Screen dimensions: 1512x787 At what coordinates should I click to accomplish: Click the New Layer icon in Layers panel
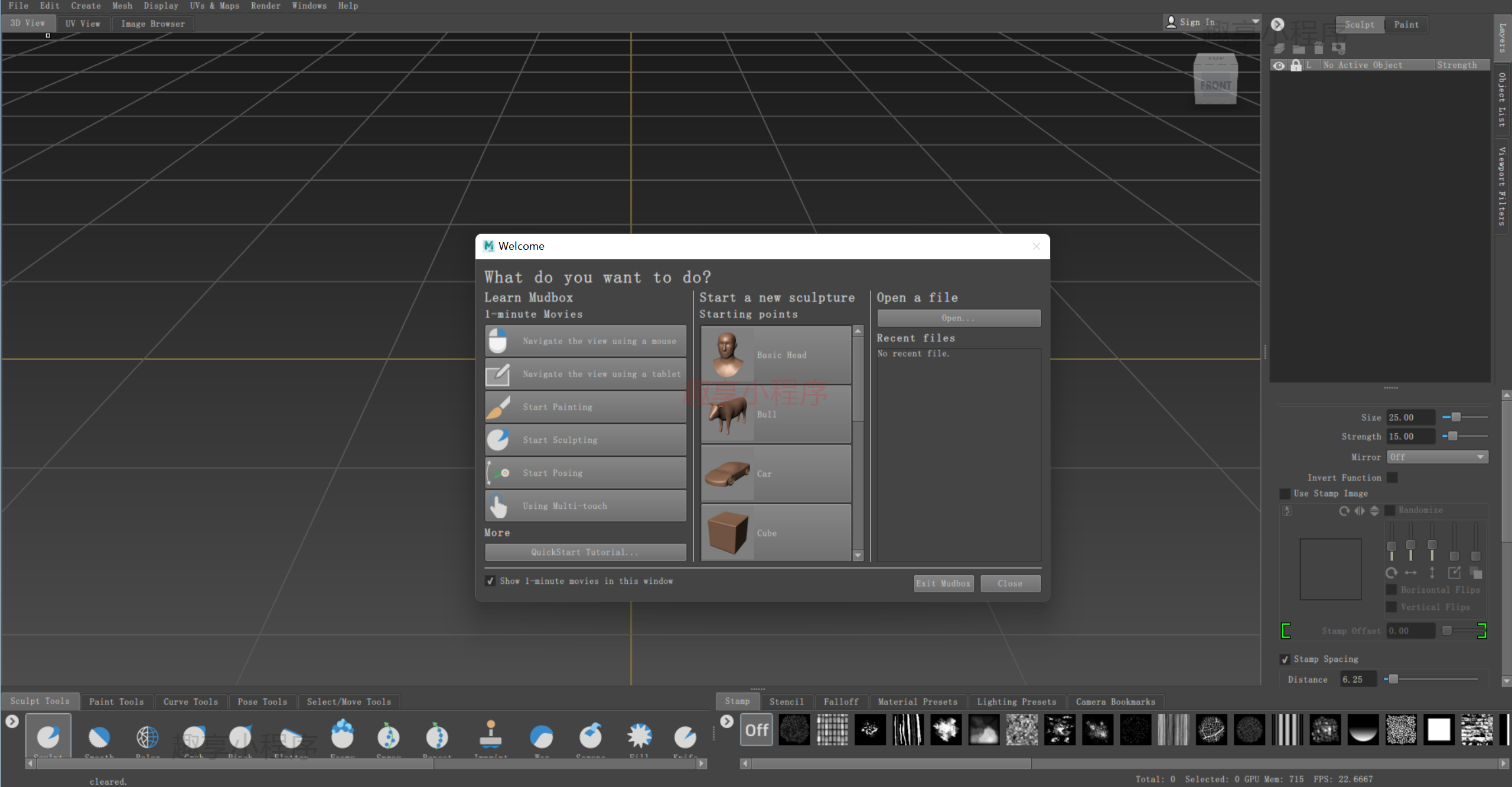[x=1279, y=48]
